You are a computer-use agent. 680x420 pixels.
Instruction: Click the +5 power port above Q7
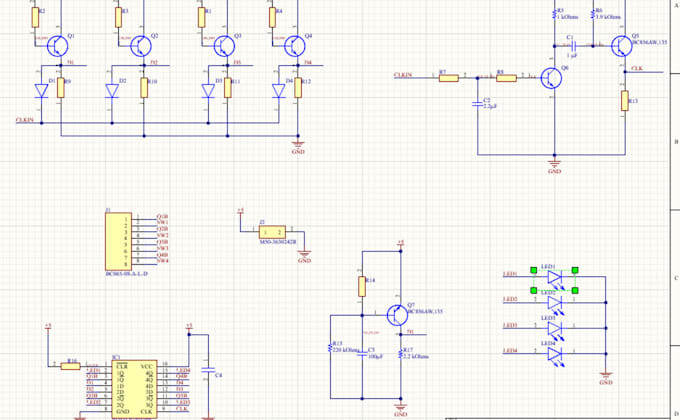(401, 243)
